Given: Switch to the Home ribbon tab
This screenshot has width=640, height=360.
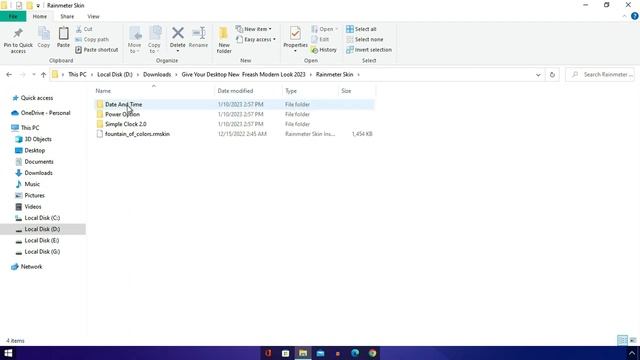Looking at the screenshot, I should (x=40, y=17).
